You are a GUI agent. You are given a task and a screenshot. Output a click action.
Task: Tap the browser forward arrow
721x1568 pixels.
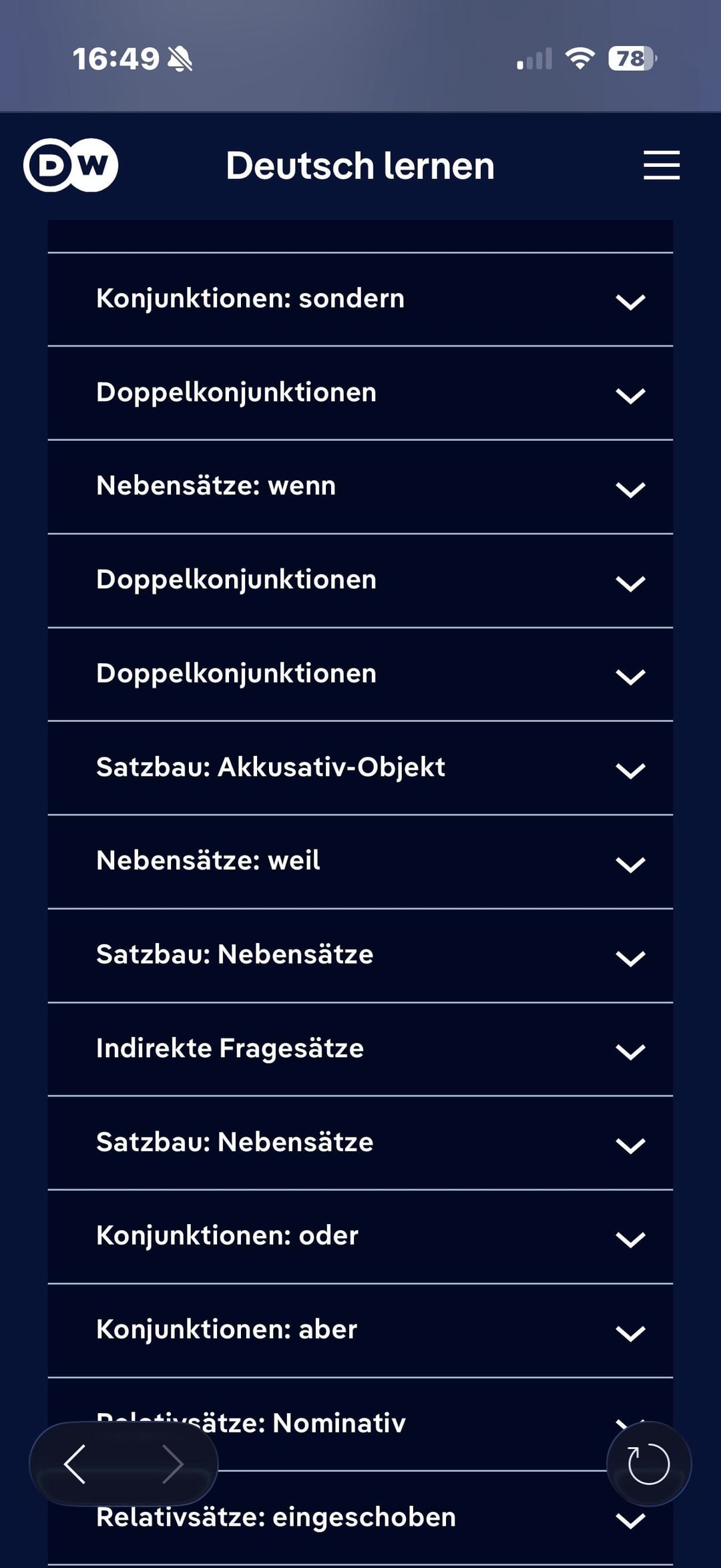pos(172,1464)
